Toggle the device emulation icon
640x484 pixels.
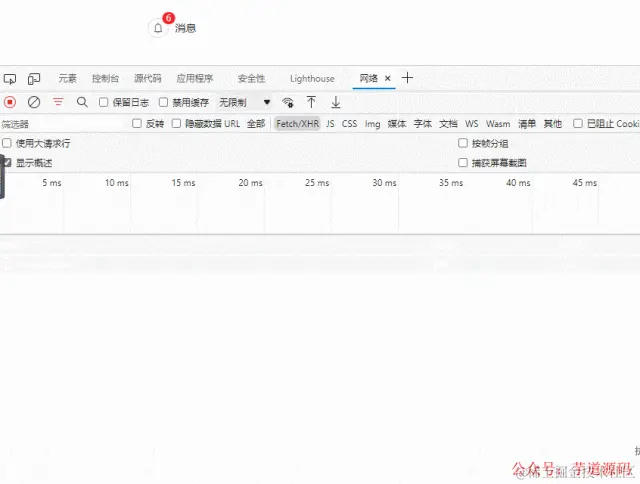tap(34, 78)
